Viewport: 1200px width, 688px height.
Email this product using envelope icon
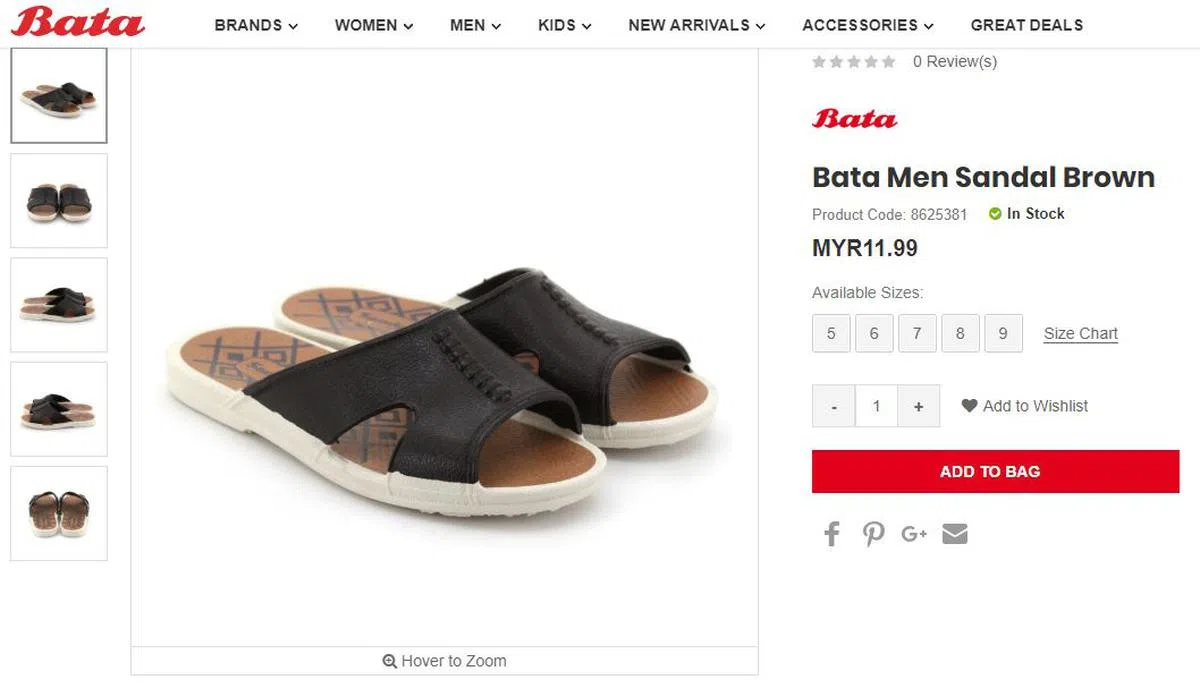[x=955, y=534]
